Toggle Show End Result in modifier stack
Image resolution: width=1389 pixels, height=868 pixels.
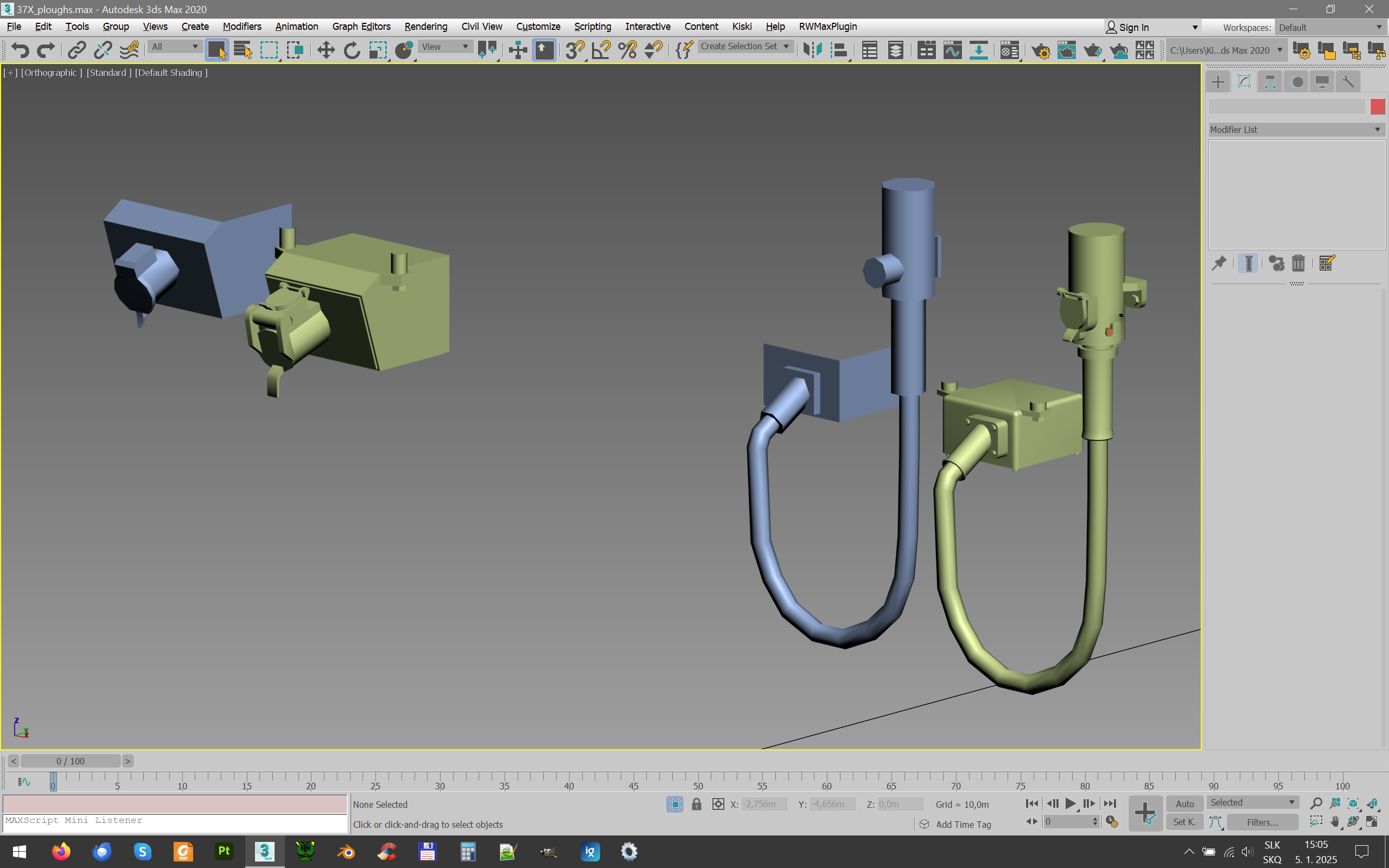(x=1248, y=264)
